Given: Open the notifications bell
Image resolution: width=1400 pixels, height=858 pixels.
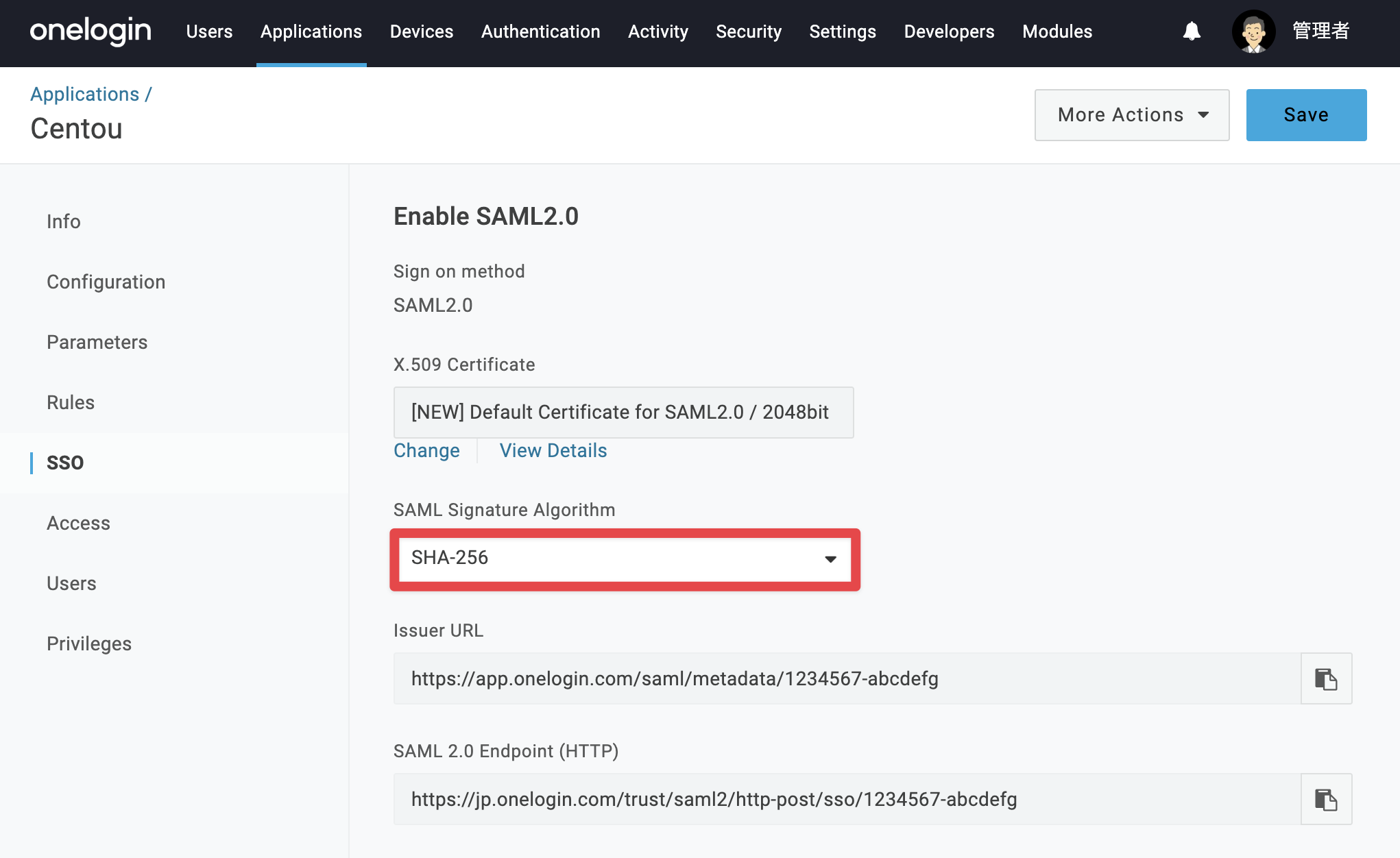Looking at the screenshot, I should [1192, 32].
